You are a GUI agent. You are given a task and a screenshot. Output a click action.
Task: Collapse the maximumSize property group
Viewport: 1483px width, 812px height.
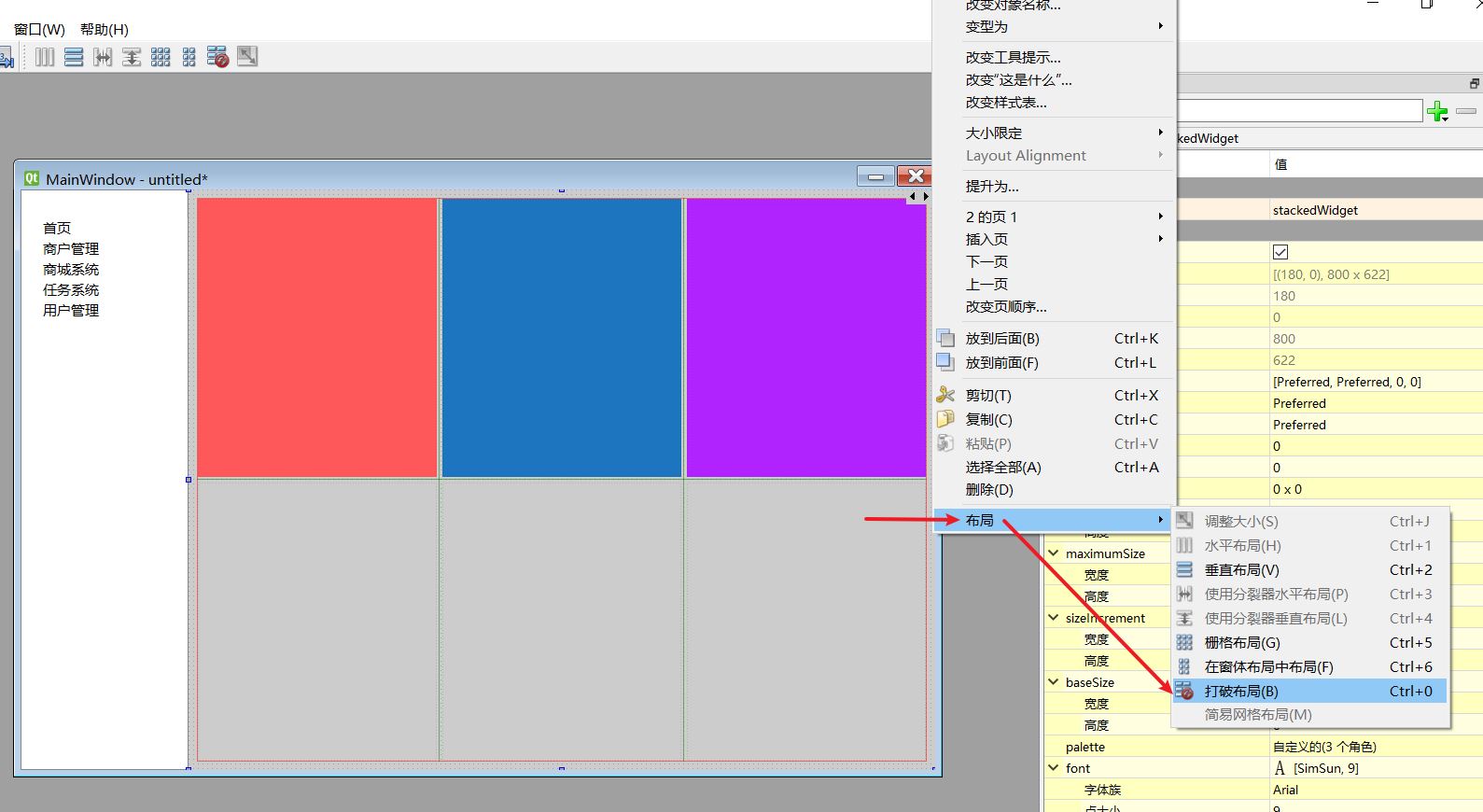click(1054, 553)
